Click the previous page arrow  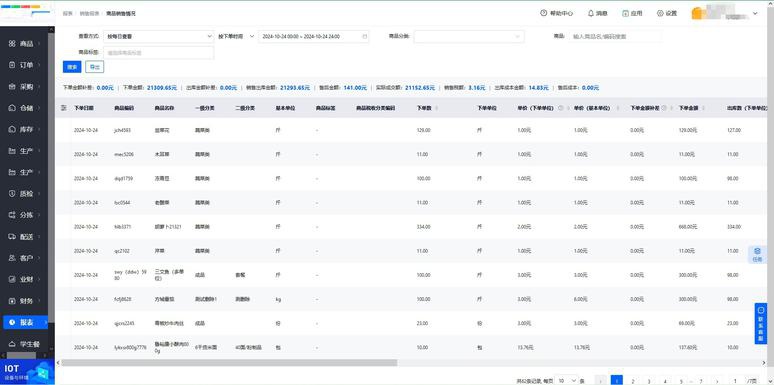coord(600,381)
